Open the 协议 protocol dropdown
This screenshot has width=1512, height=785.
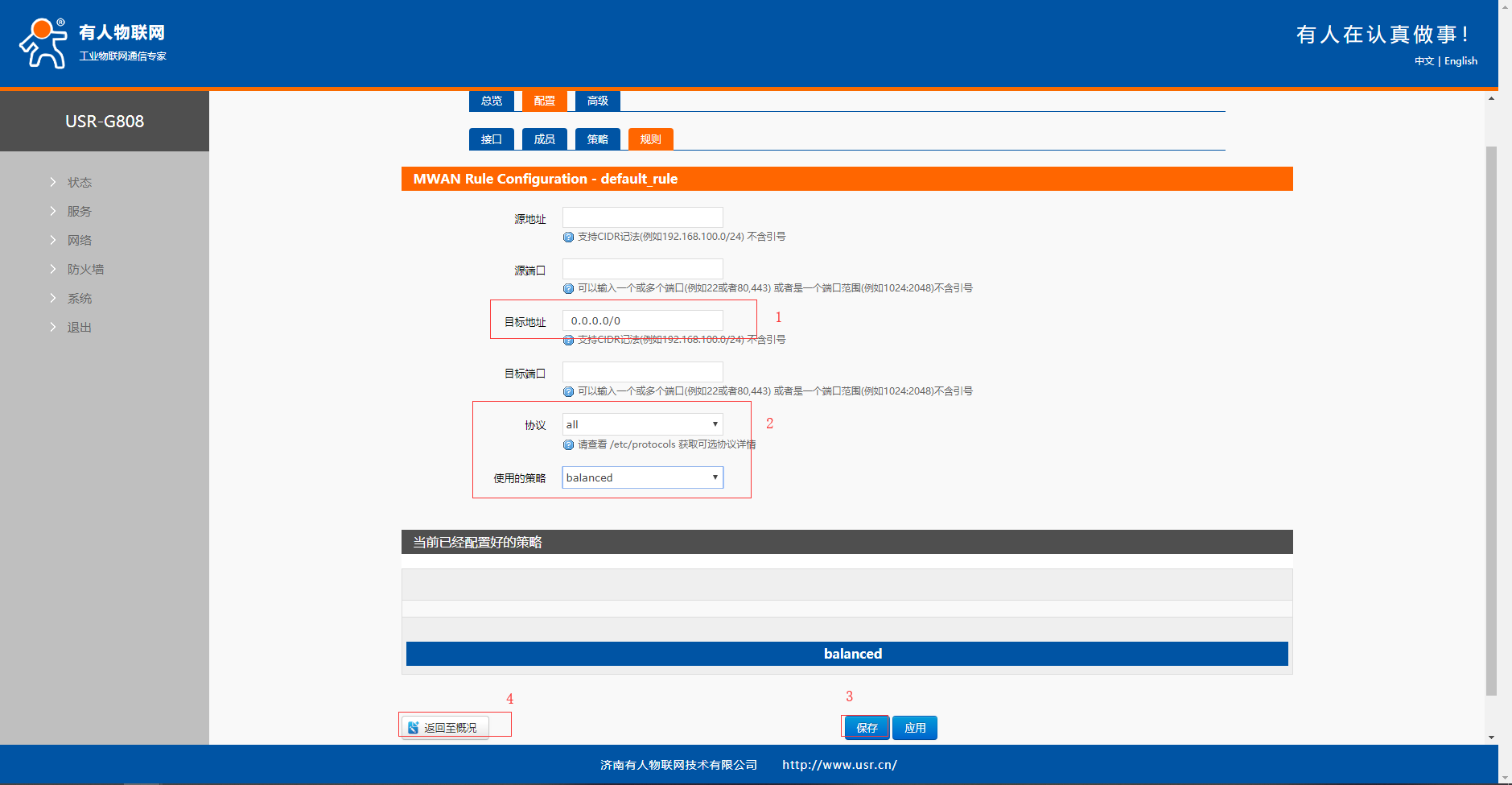pyautogui.click(x=642, y=424)
